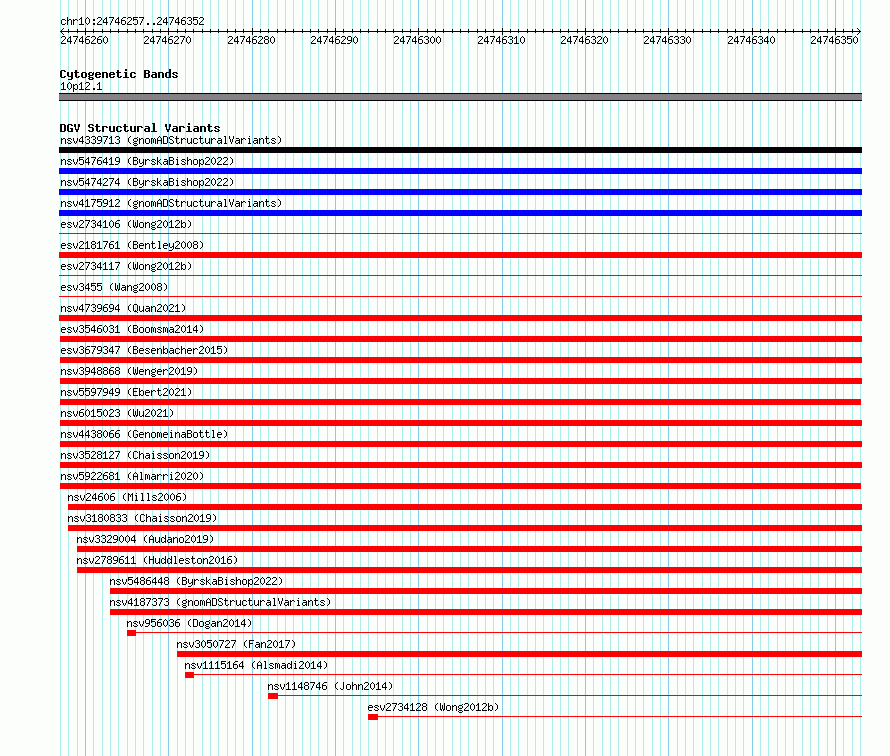
Task: Click the chr10:24746257..24746352 region label
Action: (x=132, y=21)
